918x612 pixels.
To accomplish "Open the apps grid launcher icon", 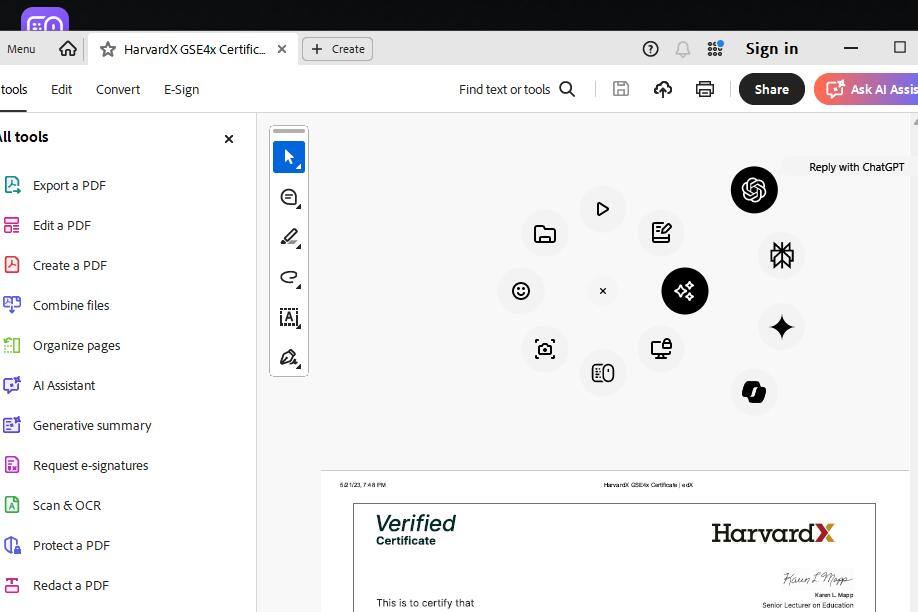I will 715,49.
